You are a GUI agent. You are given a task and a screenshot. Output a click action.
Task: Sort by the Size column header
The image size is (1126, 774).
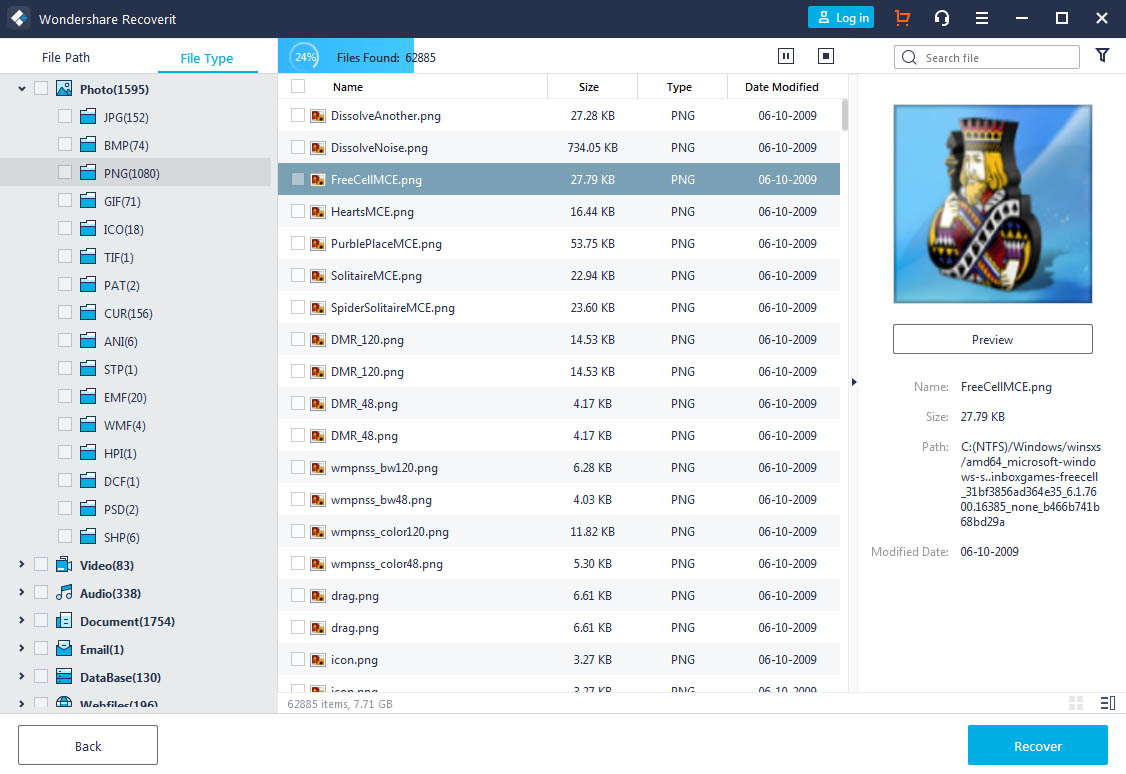click(589, 87)
